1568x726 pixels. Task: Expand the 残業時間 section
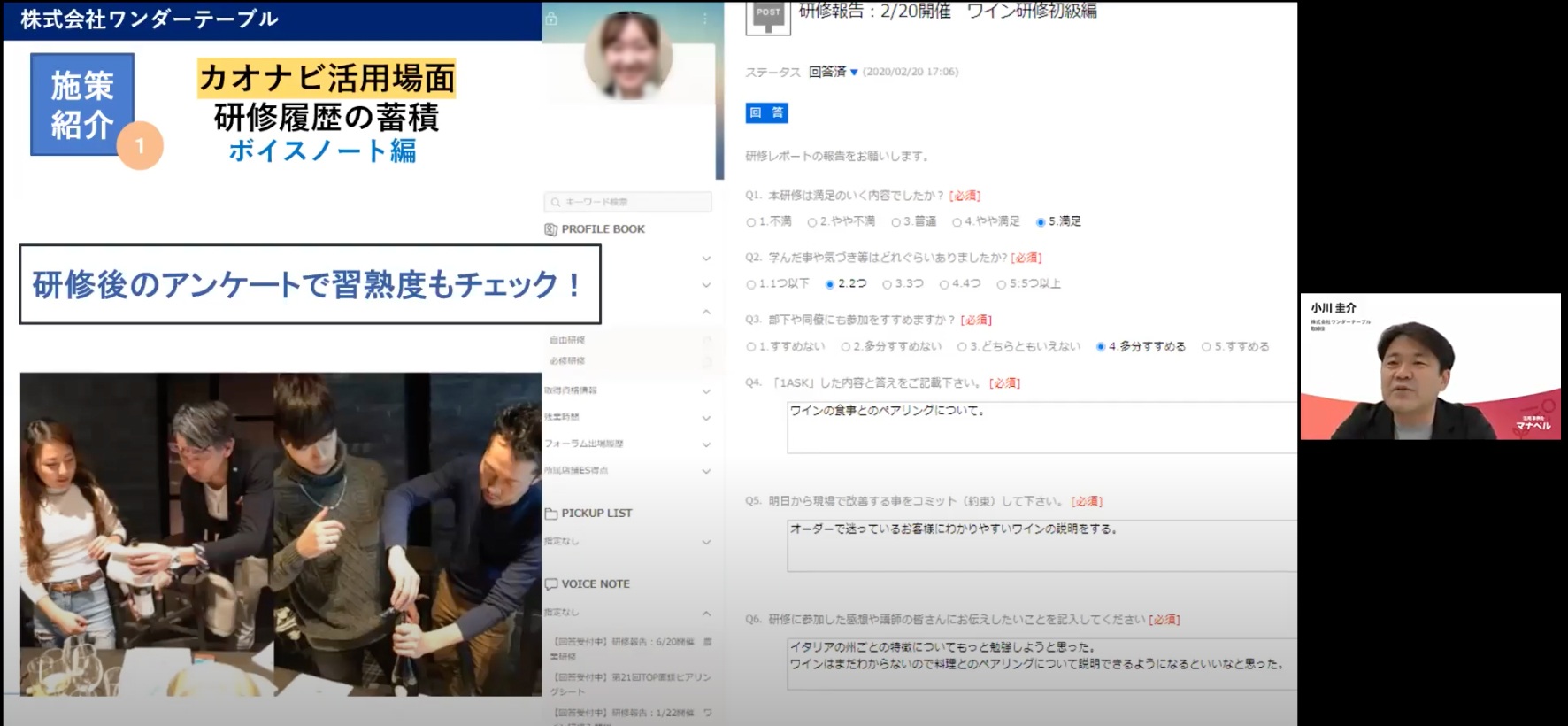(x=706, y=418)
